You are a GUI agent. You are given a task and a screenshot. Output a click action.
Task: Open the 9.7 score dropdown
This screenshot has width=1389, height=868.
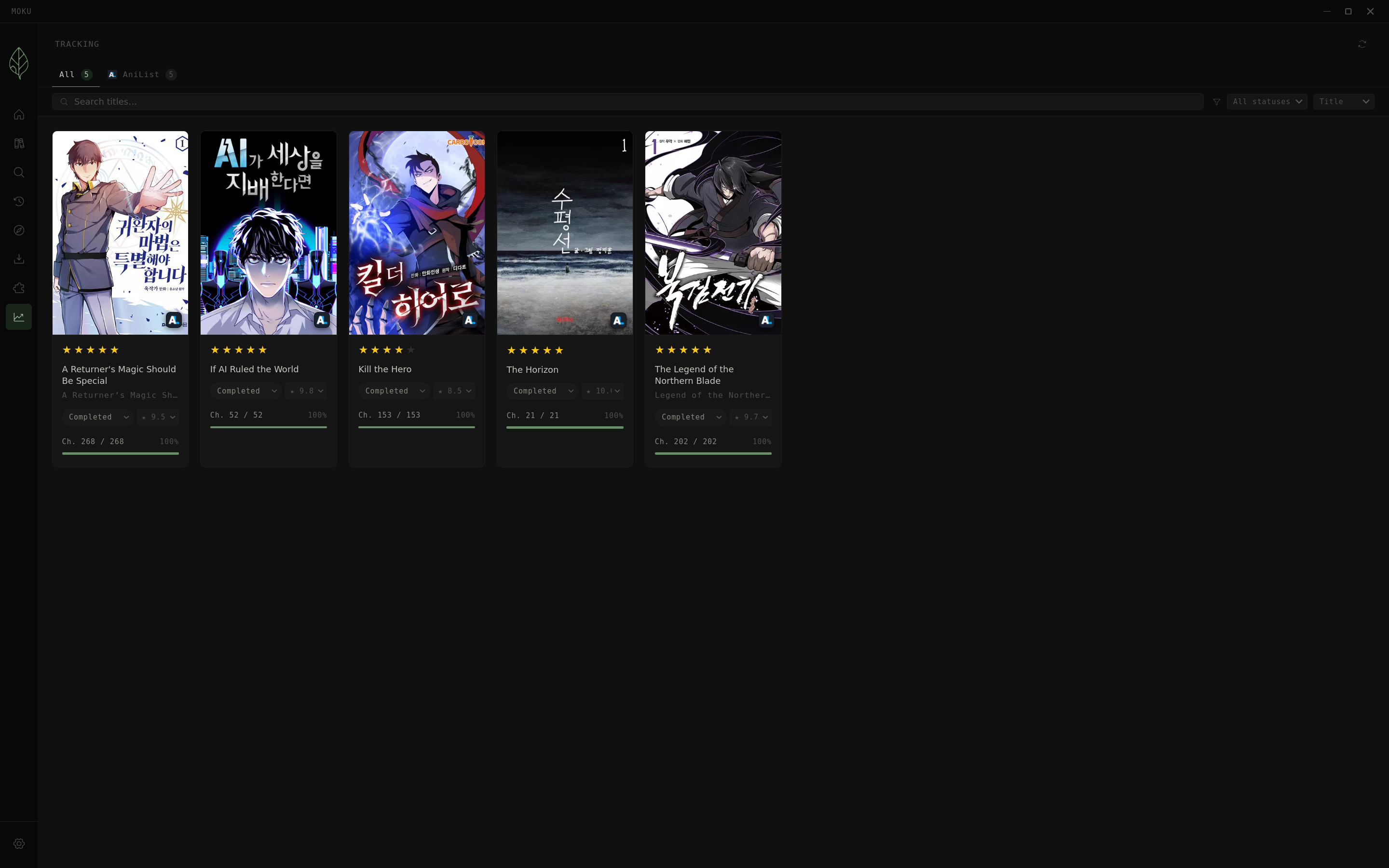(x=751, y=417)
